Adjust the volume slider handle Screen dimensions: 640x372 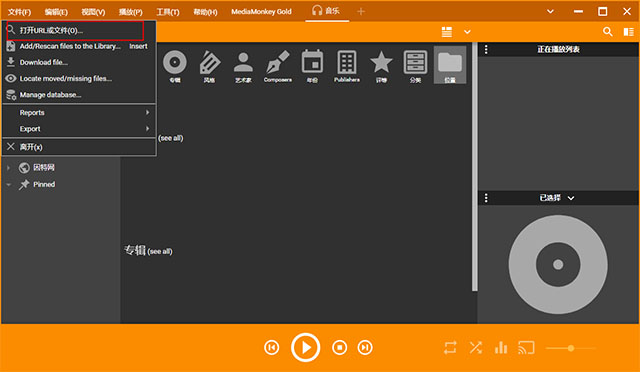(571, 348)
